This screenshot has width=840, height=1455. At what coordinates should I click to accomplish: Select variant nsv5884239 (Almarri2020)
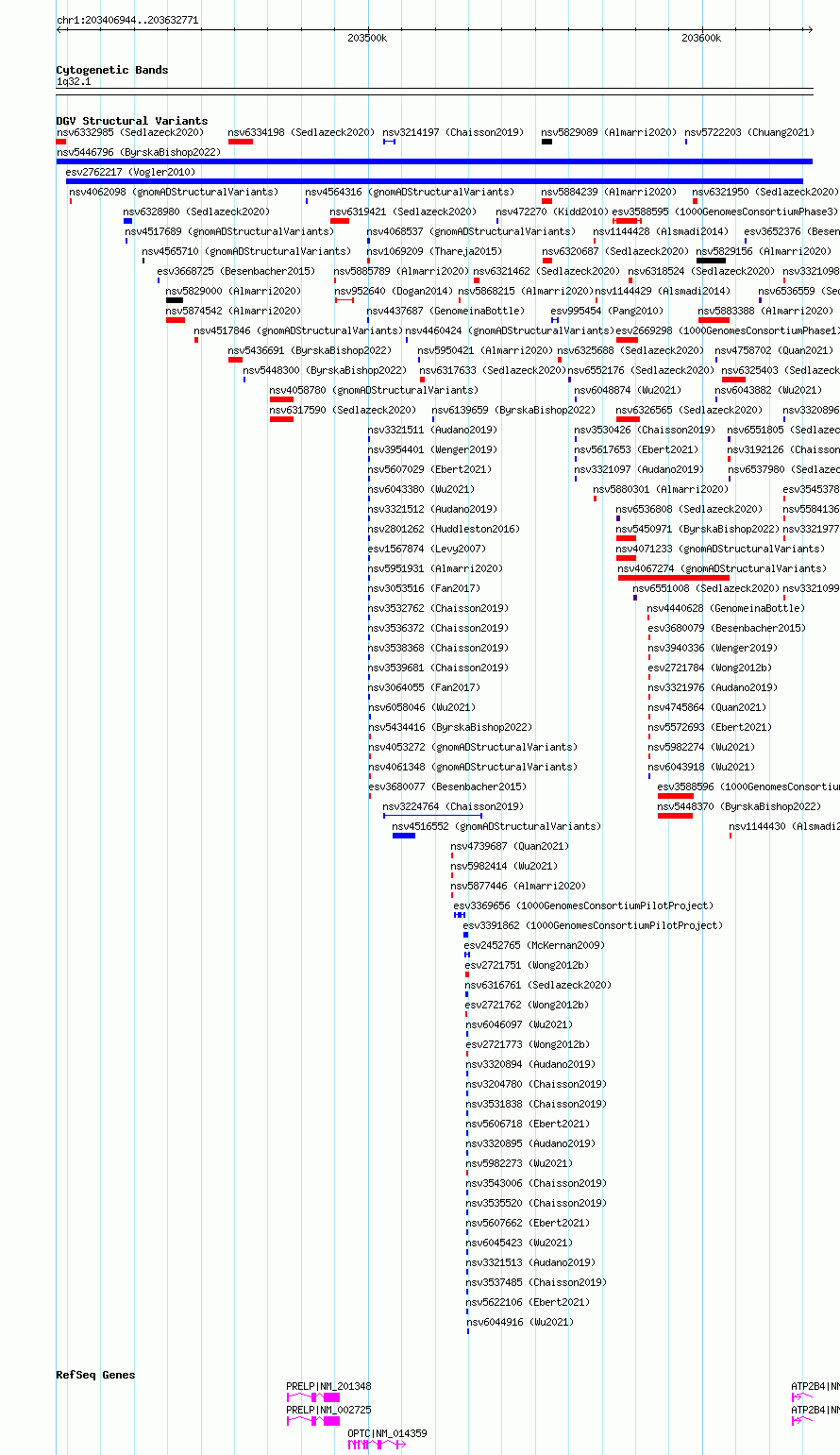tap(609, 192)
